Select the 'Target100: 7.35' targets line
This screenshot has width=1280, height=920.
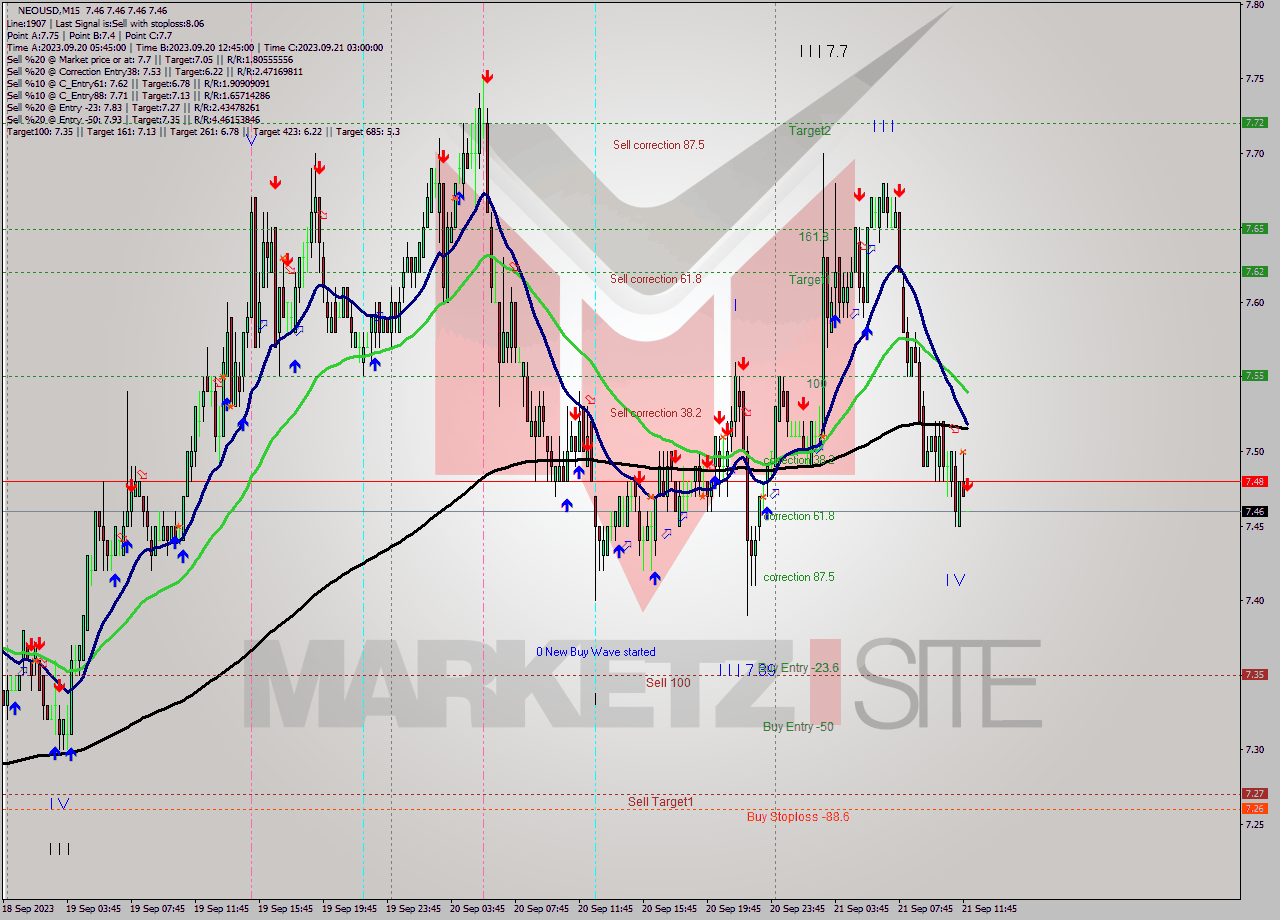tap(203, 132)
